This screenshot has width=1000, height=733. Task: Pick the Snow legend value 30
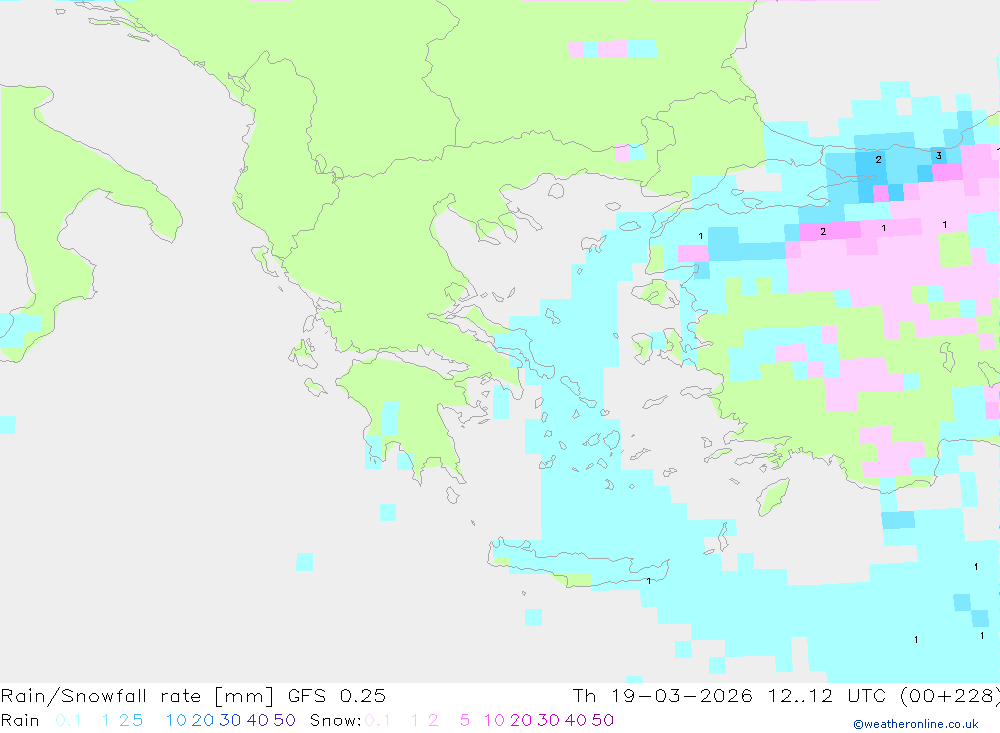[548, 720]
